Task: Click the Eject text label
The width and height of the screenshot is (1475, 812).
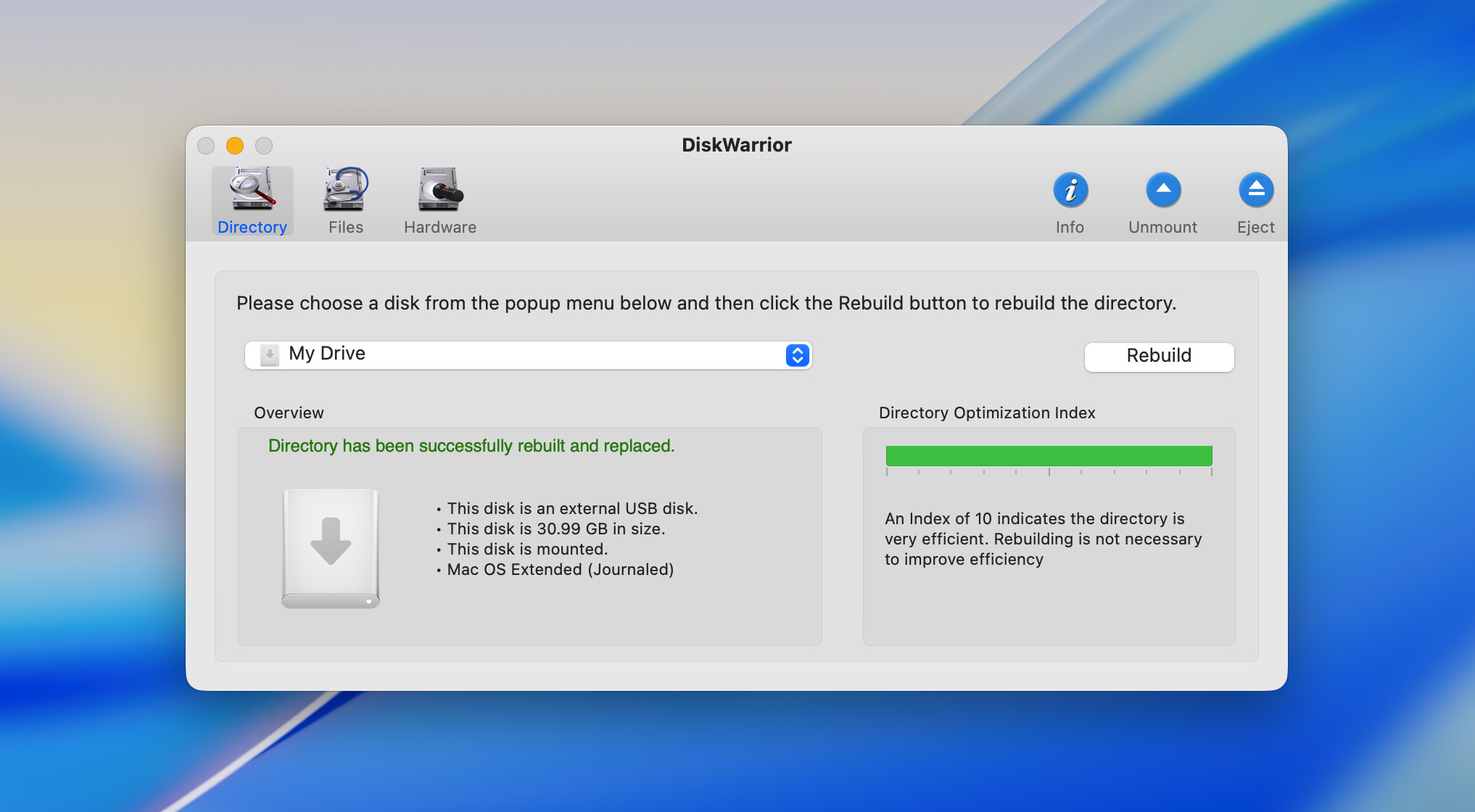Action: pos(1255,227)
